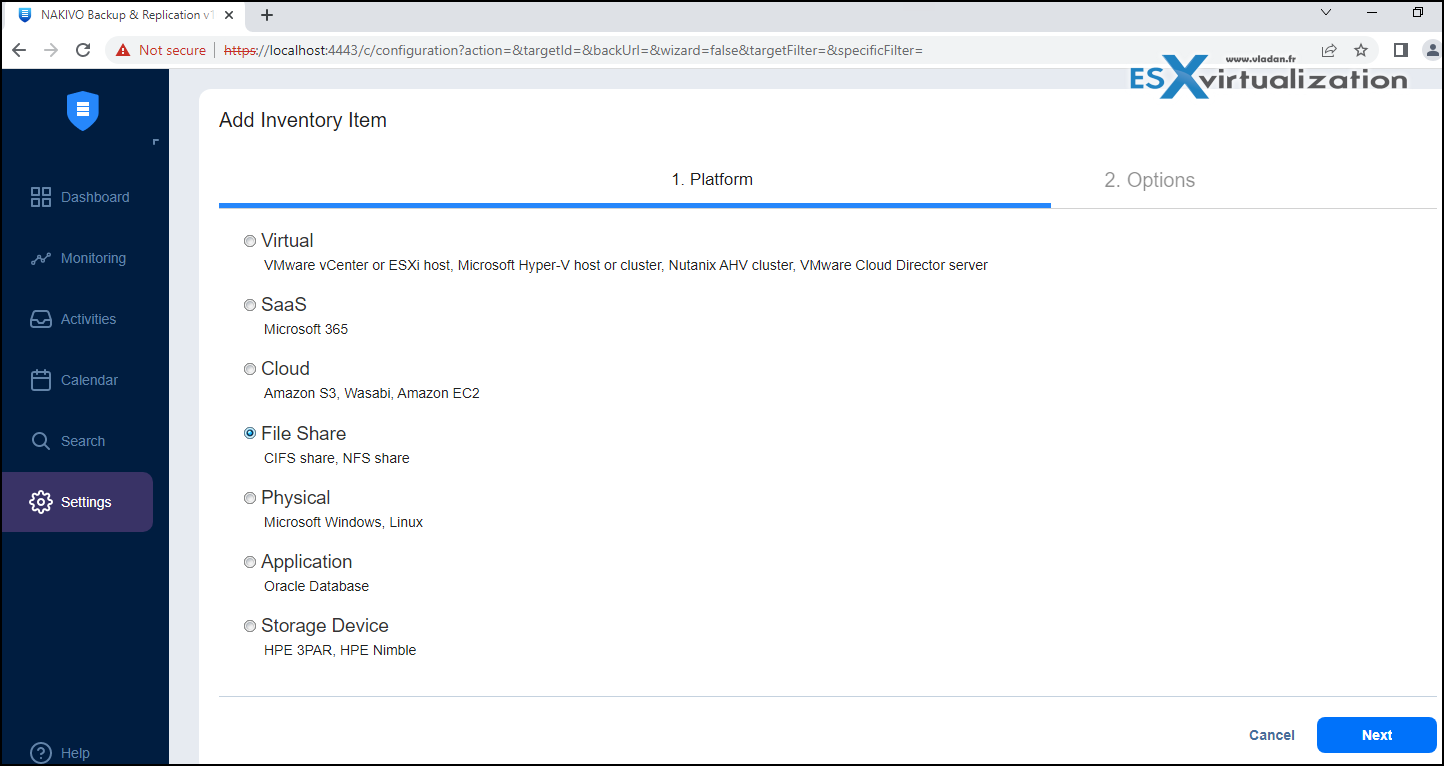Viewport: 1444px width, 766px height.
Task: Click the 'HPE 3PAR, HPE Nimble' text
Action: pos(340,650)
